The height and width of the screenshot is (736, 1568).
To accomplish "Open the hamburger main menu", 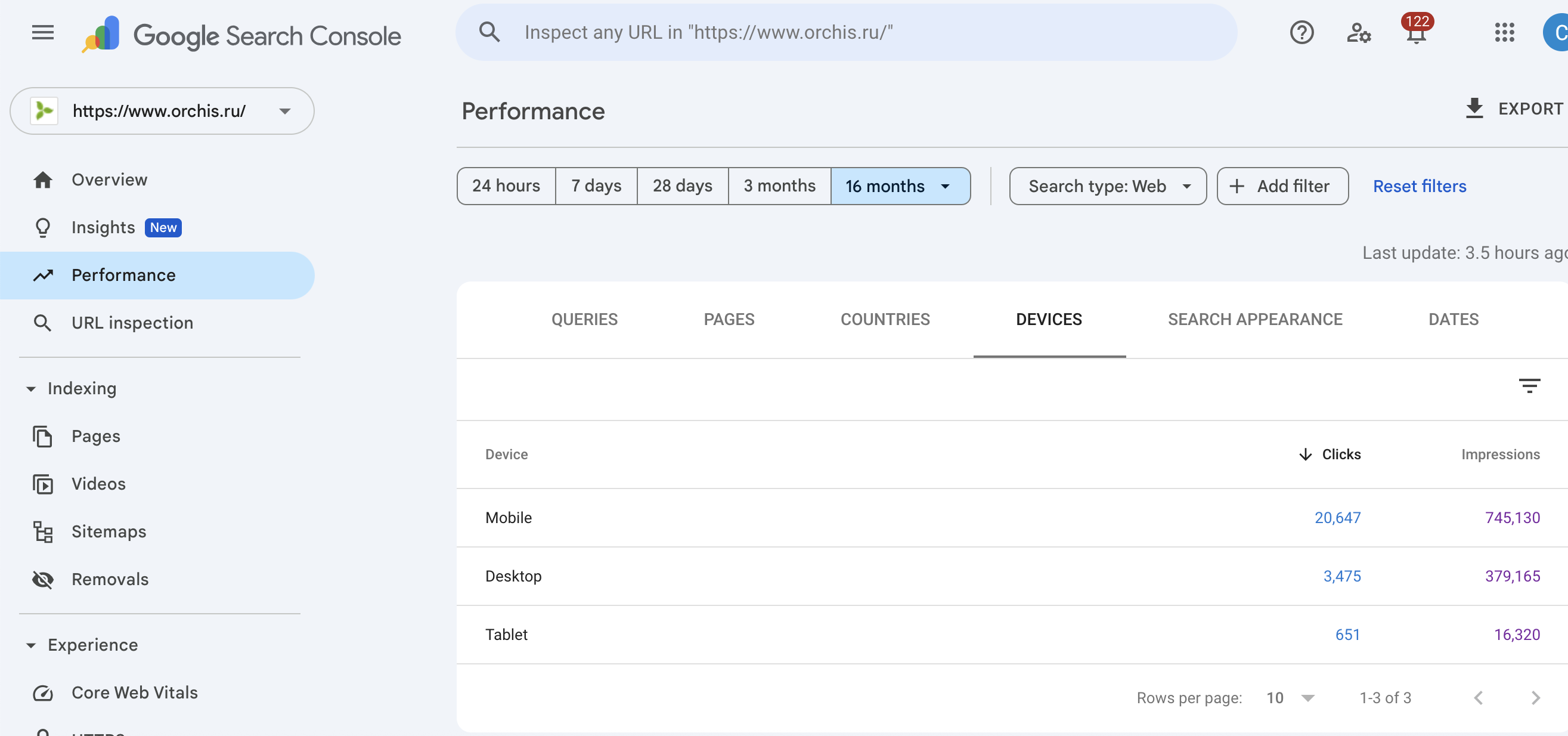I will (x=42, y=33).
